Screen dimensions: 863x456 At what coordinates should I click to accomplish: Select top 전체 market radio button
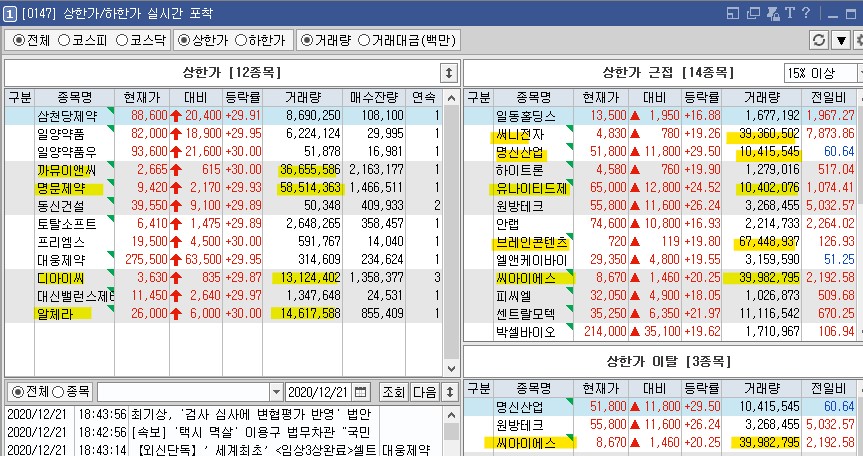(x=19, y=40)
